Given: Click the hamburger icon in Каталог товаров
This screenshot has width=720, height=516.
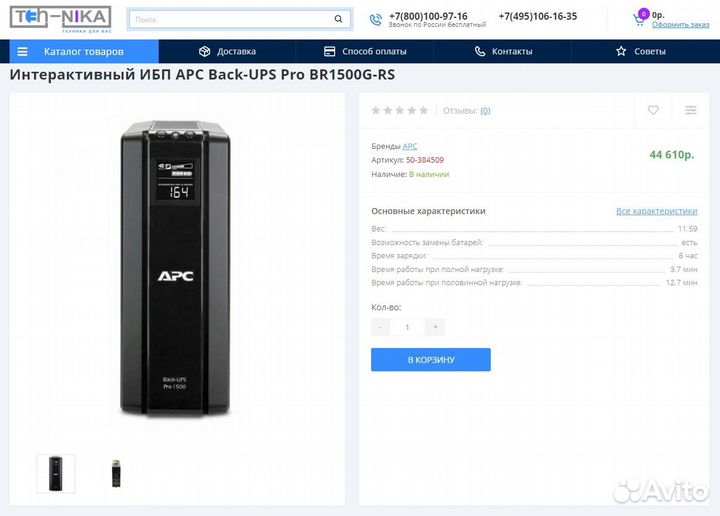Looking at the screenshot, I should pyautogui.click(x=22, y=51).
